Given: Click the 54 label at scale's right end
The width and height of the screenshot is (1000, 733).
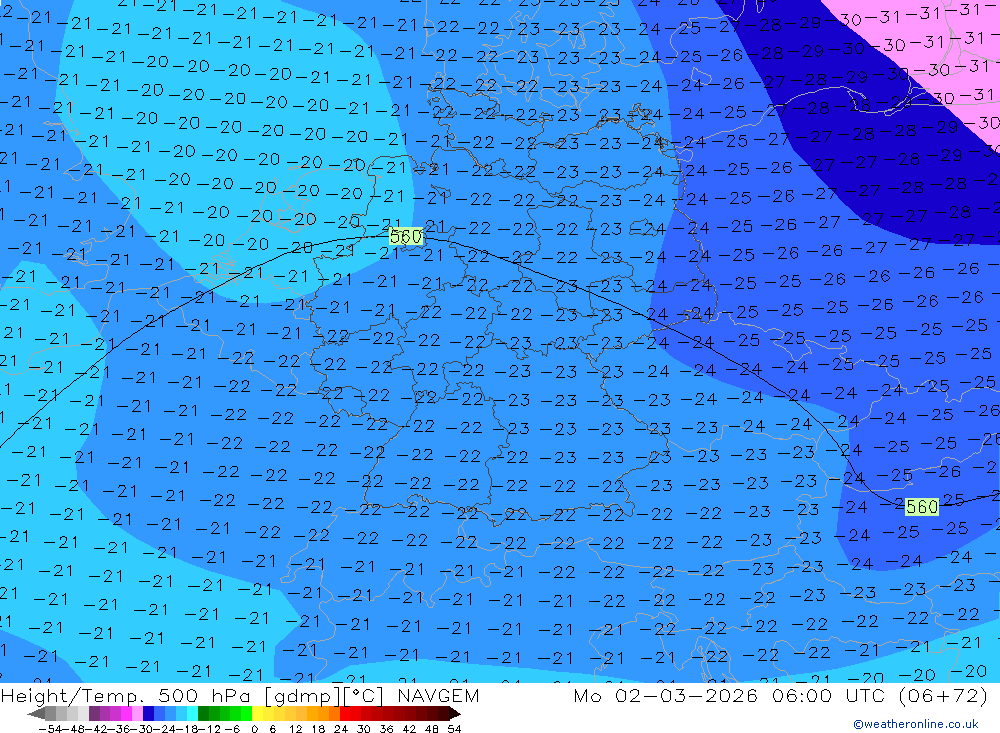Looking at the screenshot, I should (454, 729).
